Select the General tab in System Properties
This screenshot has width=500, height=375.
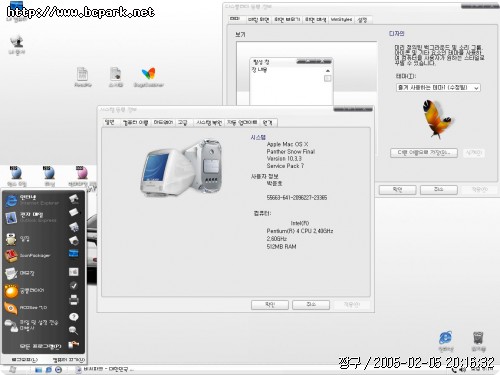[x=110, y=122]
